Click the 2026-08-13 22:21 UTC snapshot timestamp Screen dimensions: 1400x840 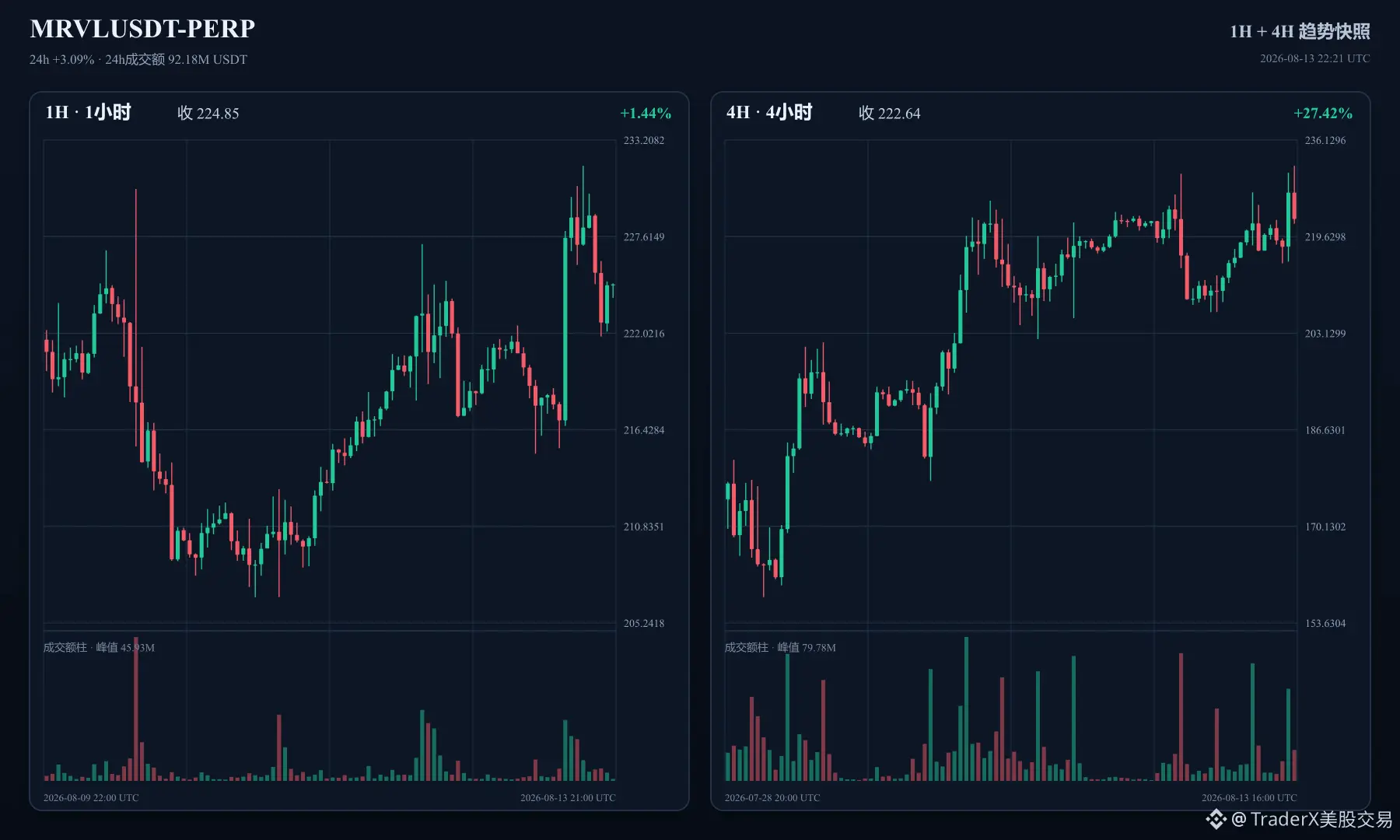[1314, 58]
